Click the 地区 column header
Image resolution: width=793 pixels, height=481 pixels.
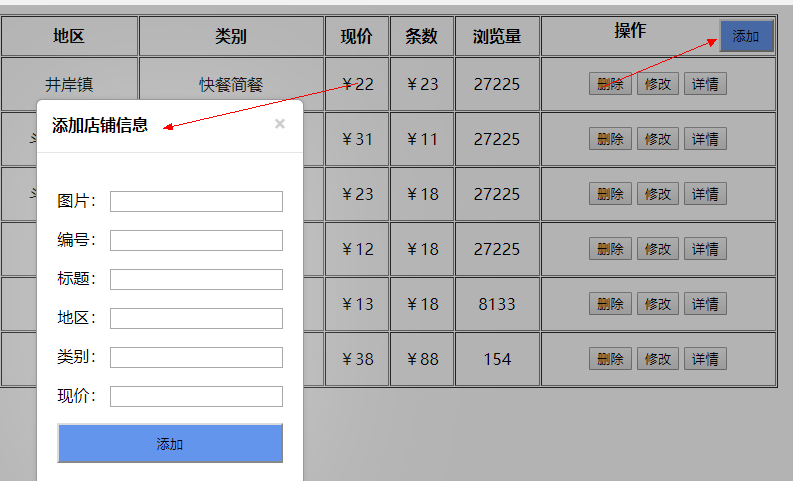[x=69, y=36]
